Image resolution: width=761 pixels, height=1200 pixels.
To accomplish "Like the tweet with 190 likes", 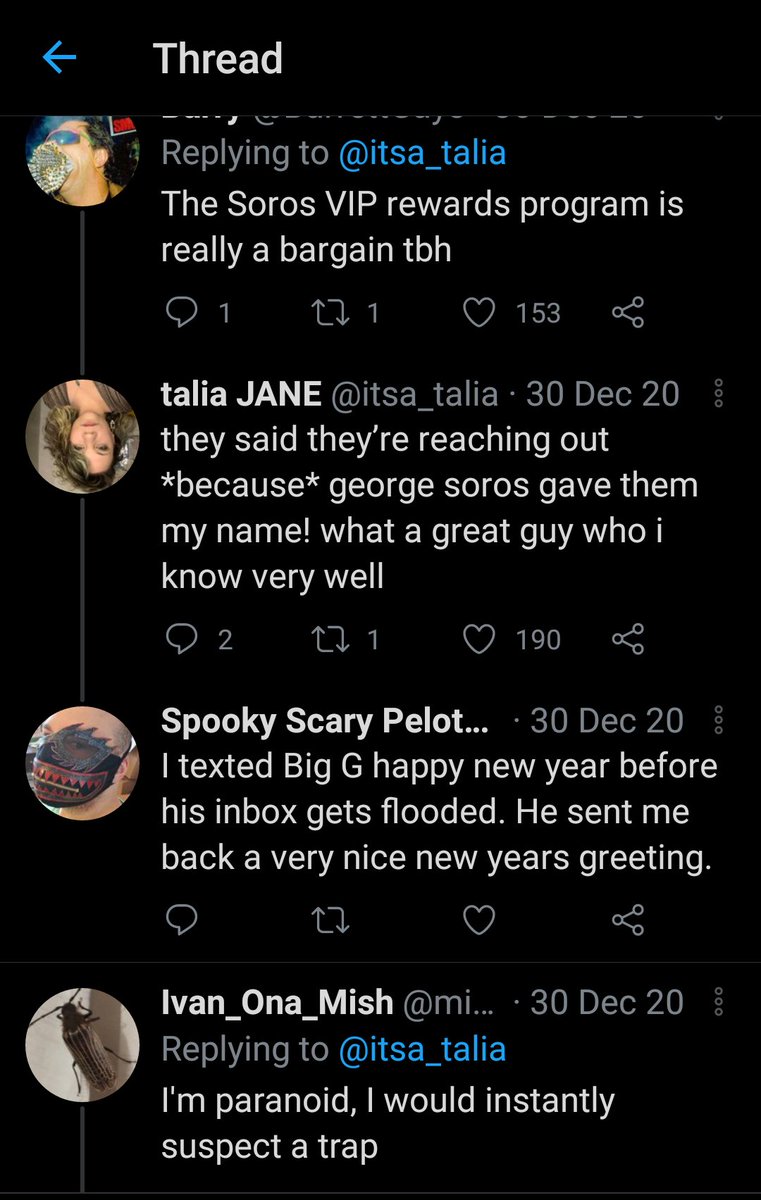I will 481,639.
